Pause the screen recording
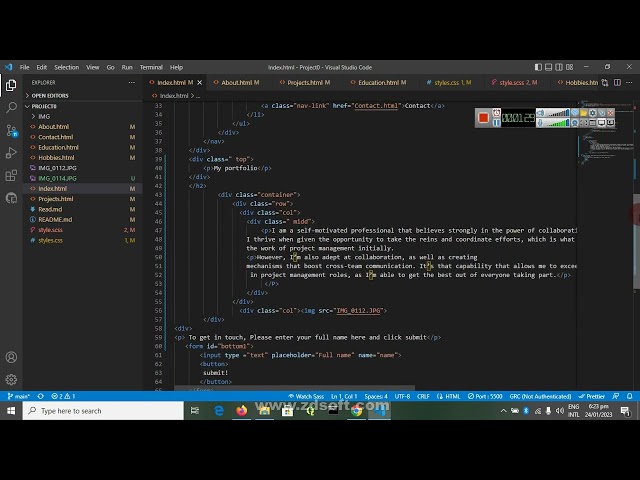The width and height of the screenshot is (640, 480). (496, 122)
